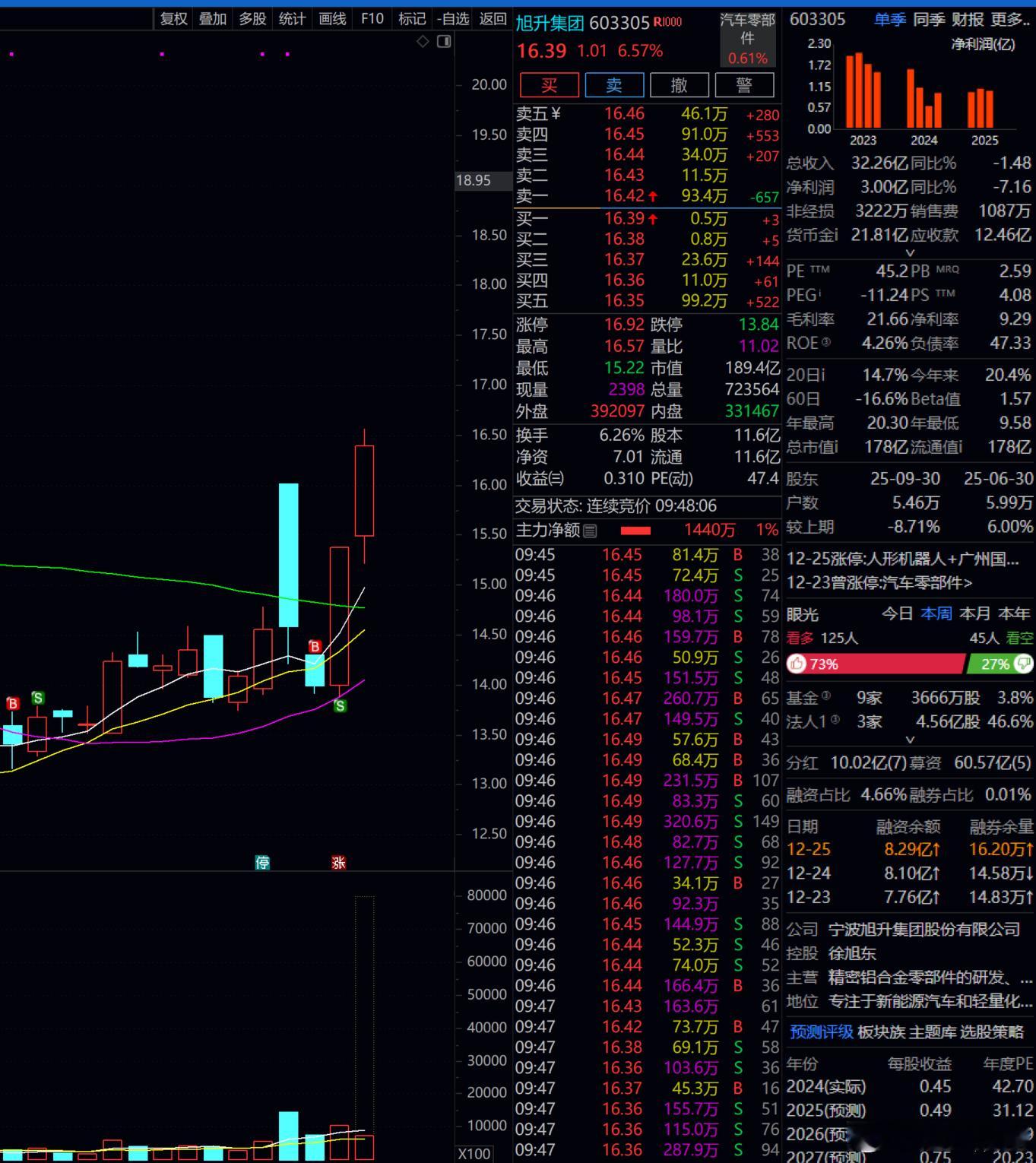Click the info icon after 流通值
Screen dimensions: 1036x1163
pyautogui.click(x=960, y=447)
